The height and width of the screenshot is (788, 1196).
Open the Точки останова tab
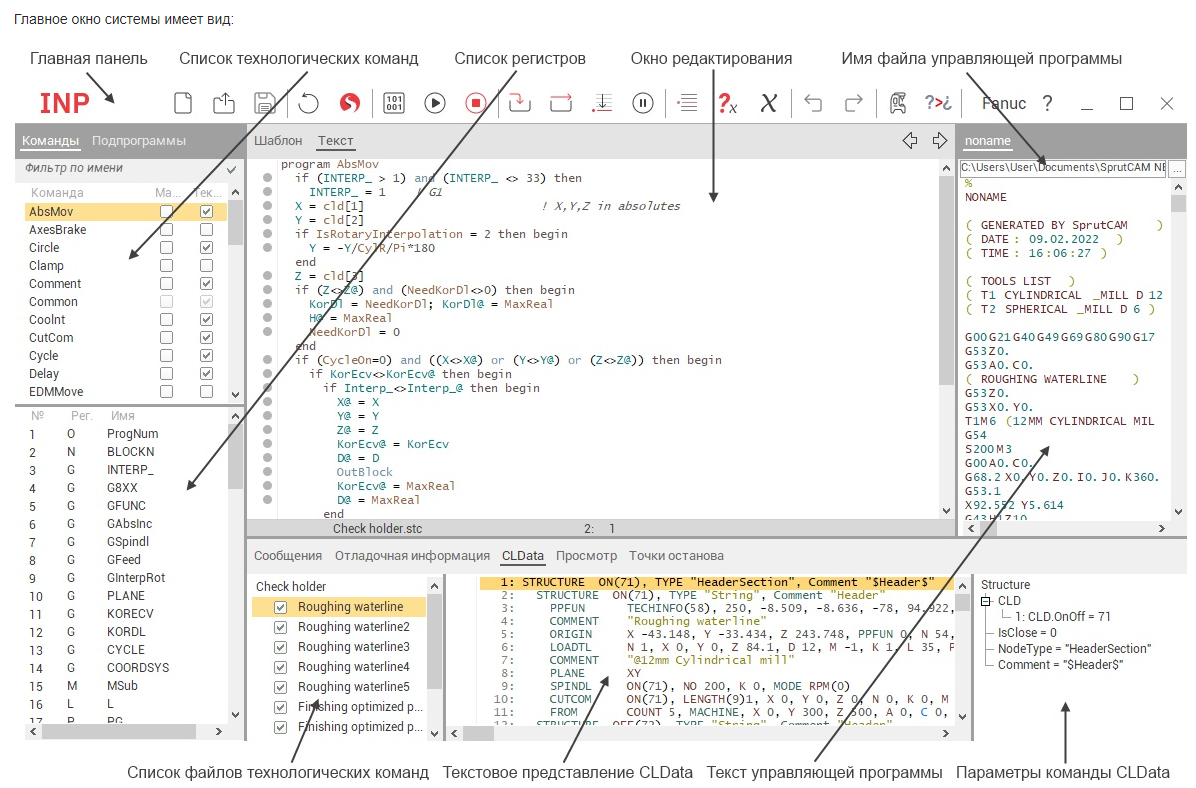[676, 556]
